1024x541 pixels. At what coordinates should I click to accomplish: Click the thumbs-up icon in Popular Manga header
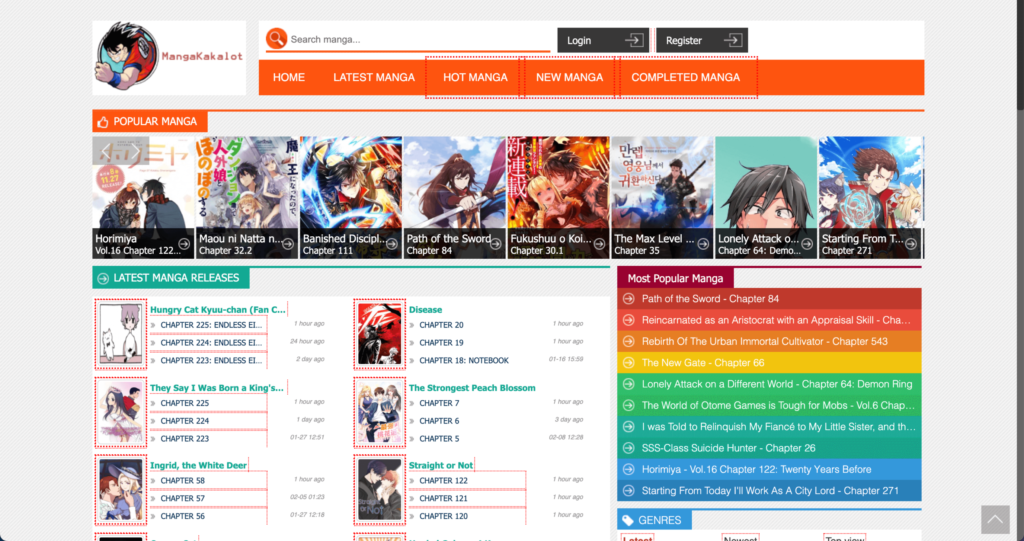click(102, 122)
